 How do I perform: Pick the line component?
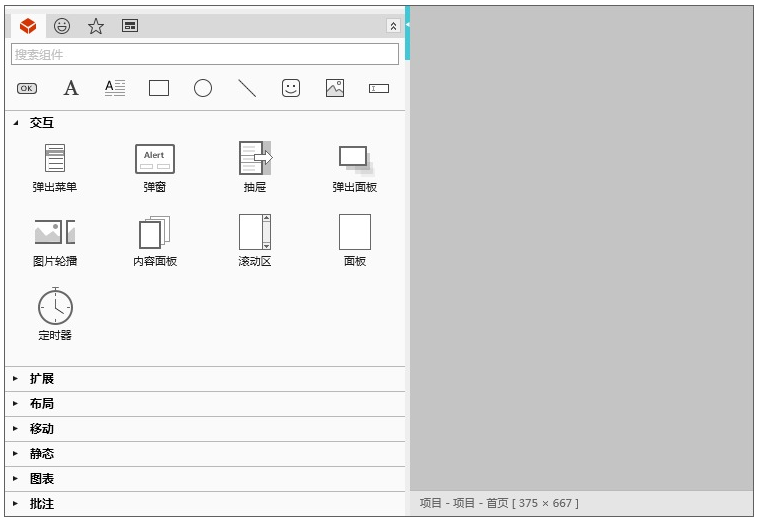click(247, 88)
